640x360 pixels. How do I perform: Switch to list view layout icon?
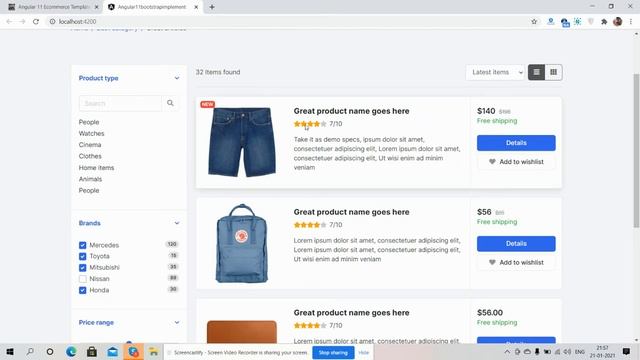536,72
